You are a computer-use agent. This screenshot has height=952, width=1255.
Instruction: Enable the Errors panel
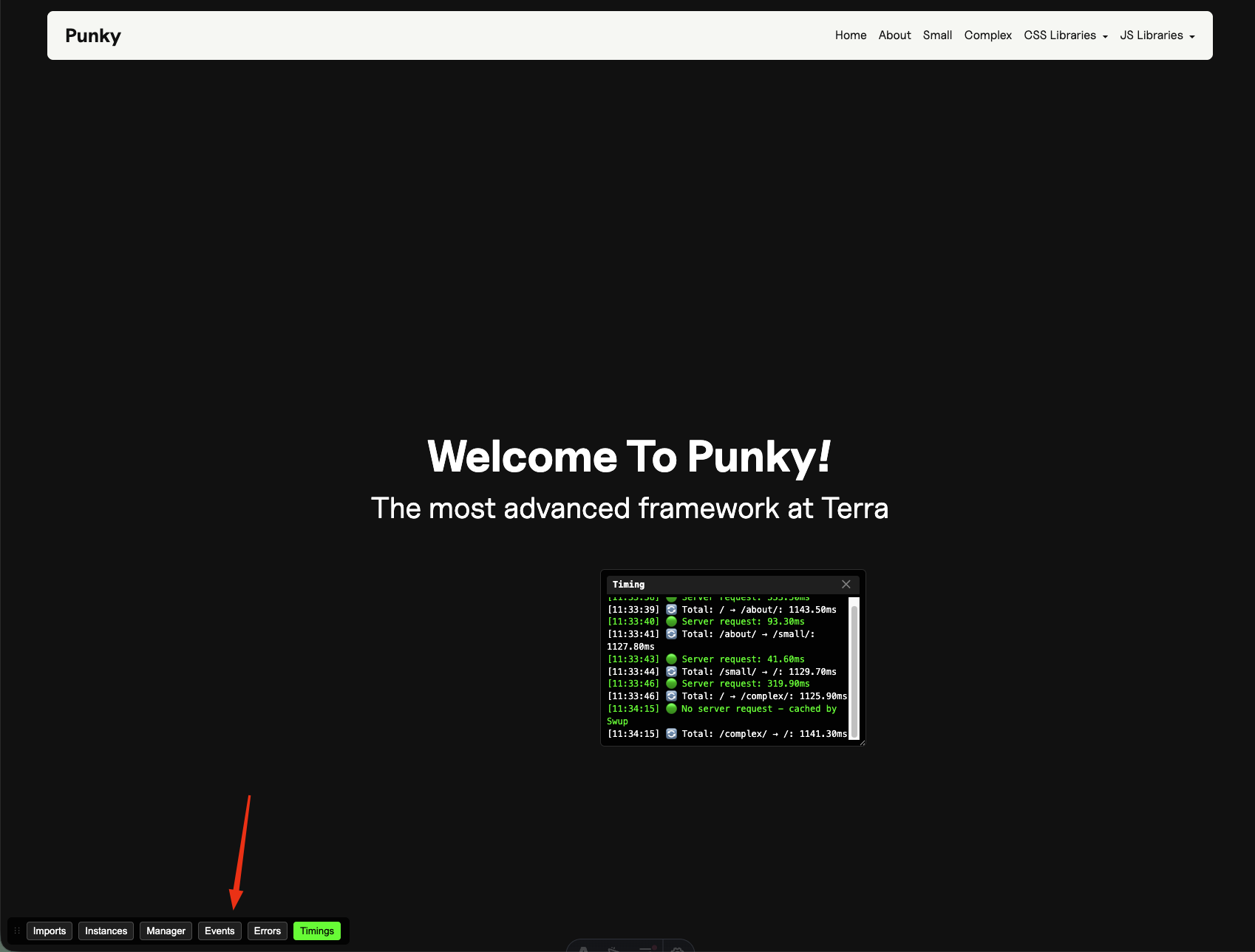click(x=267, y=931)
